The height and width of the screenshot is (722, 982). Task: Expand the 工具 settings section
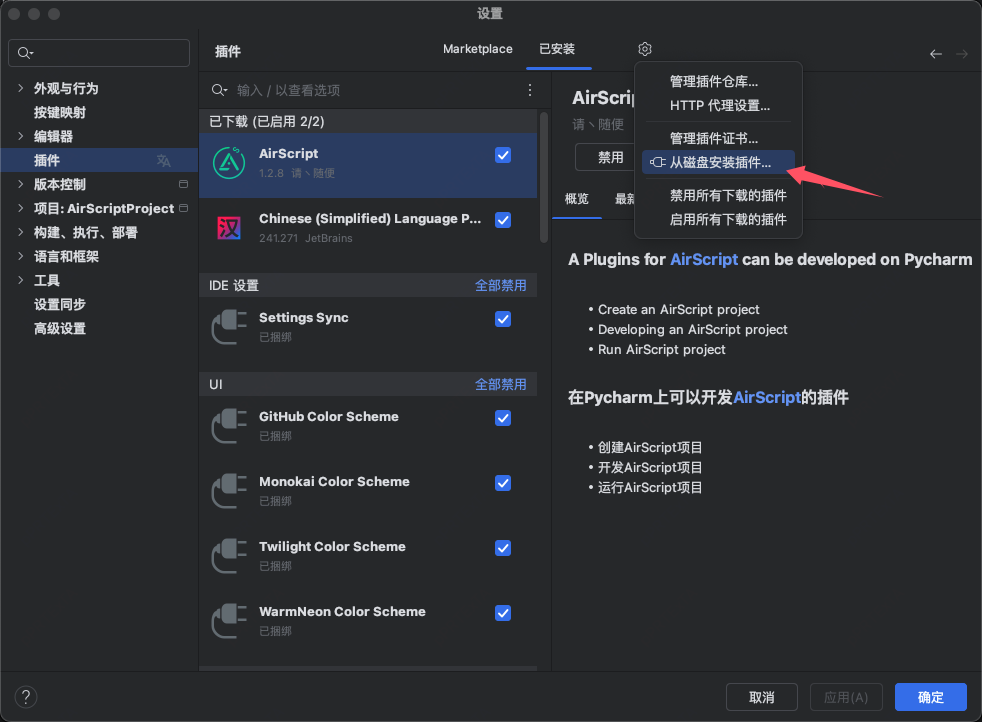[x=21, y=280]
